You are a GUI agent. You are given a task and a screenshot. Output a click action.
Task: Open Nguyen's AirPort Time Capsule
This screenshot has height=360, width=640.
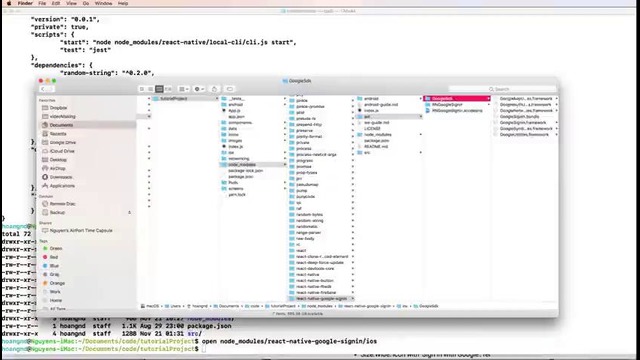(77, 231)
